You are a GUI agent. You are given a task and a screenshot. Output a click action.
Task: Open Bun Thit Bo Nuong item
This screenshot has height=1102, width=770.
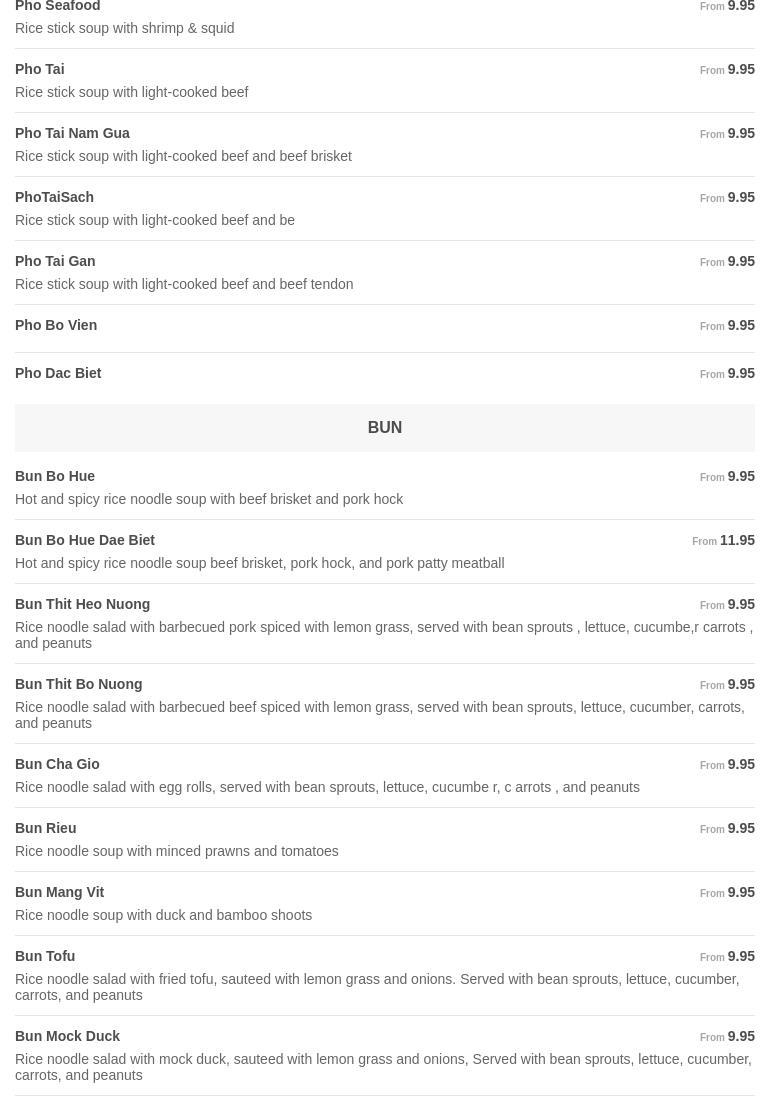coord(78,684)
